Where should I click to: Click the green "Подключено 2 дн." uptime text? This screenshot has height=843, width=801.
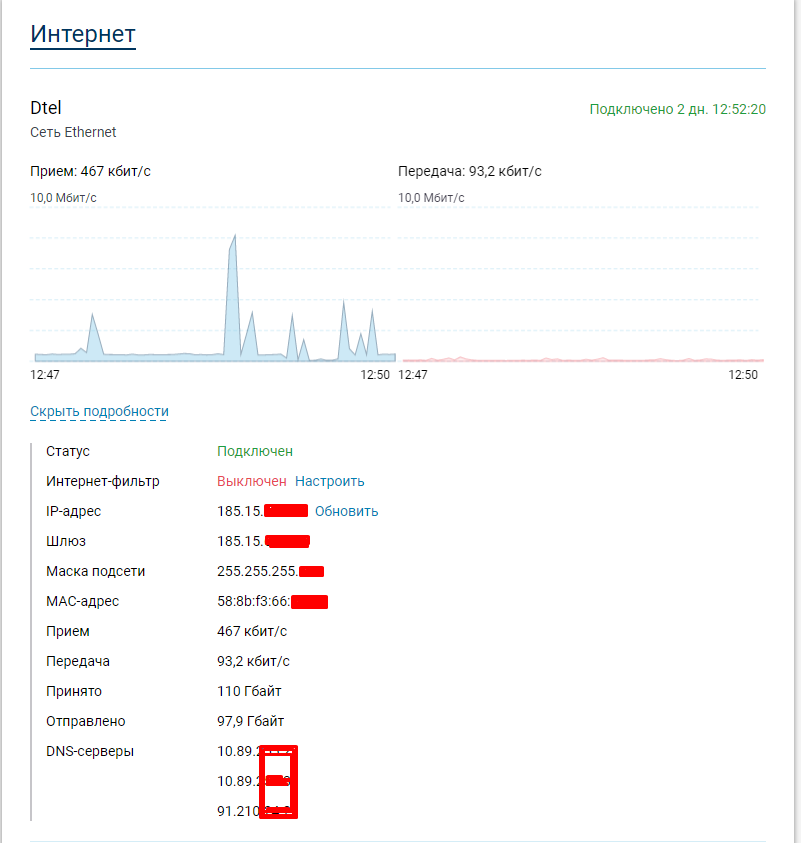[677, 109]
